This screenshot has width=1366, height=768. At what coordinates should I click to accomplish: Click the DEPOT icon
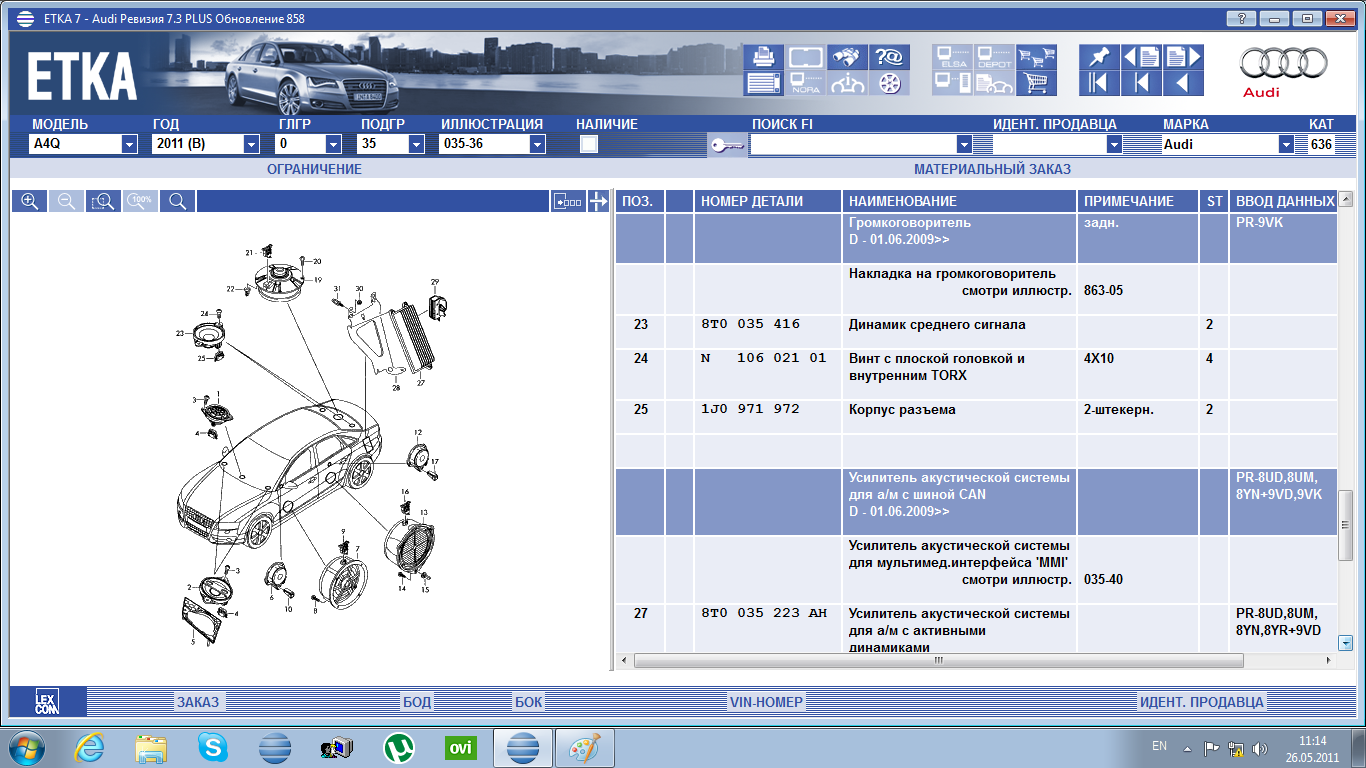click(x=994, y=58)
